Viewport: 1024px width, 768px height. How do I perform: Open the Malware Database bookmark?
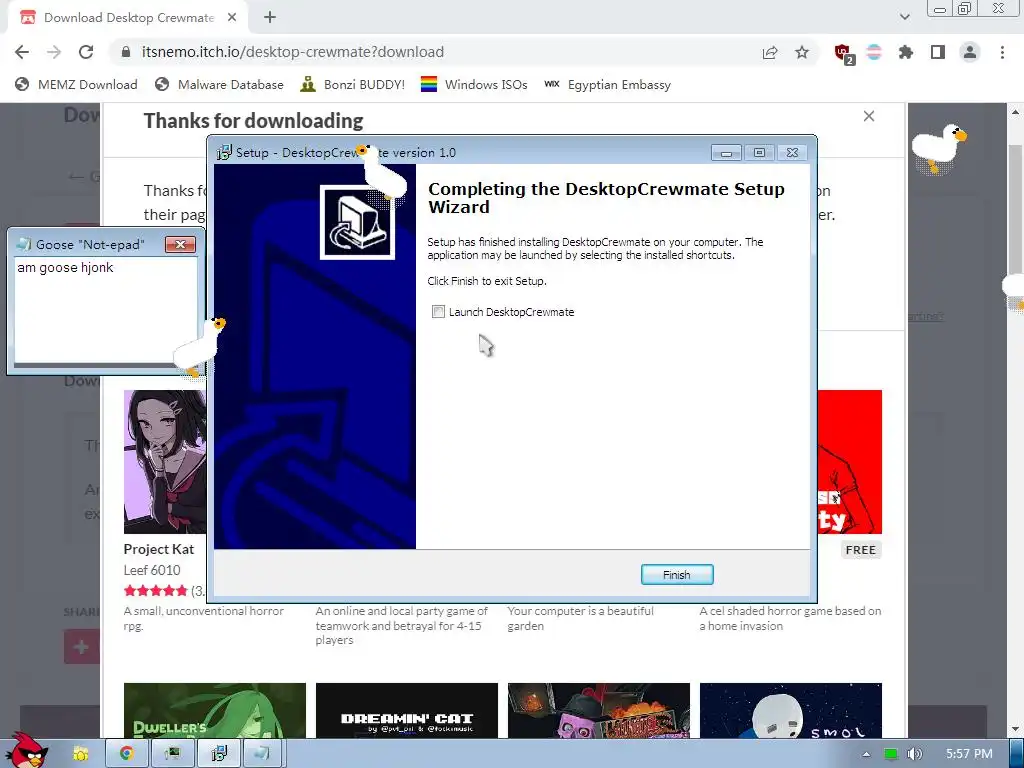tap(219, 84)
